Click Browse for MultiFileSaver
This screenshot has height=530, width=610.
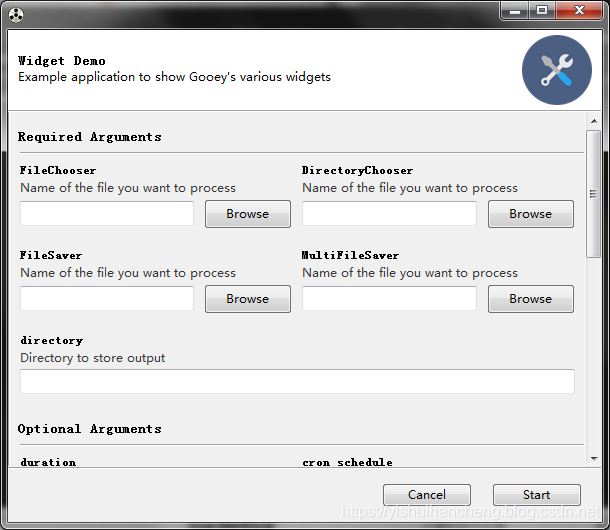point(531,299)
